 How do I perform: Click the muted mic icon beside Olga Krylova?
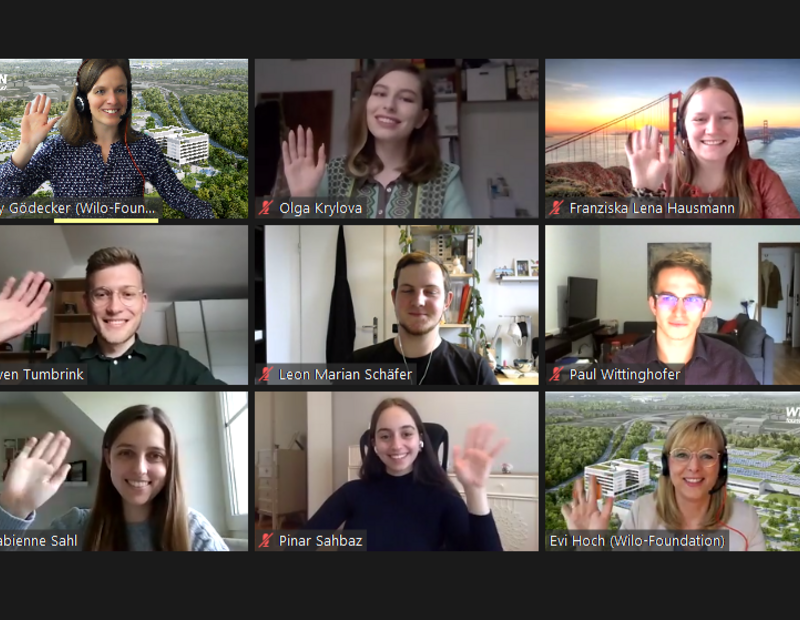click(x=265, y=208)
